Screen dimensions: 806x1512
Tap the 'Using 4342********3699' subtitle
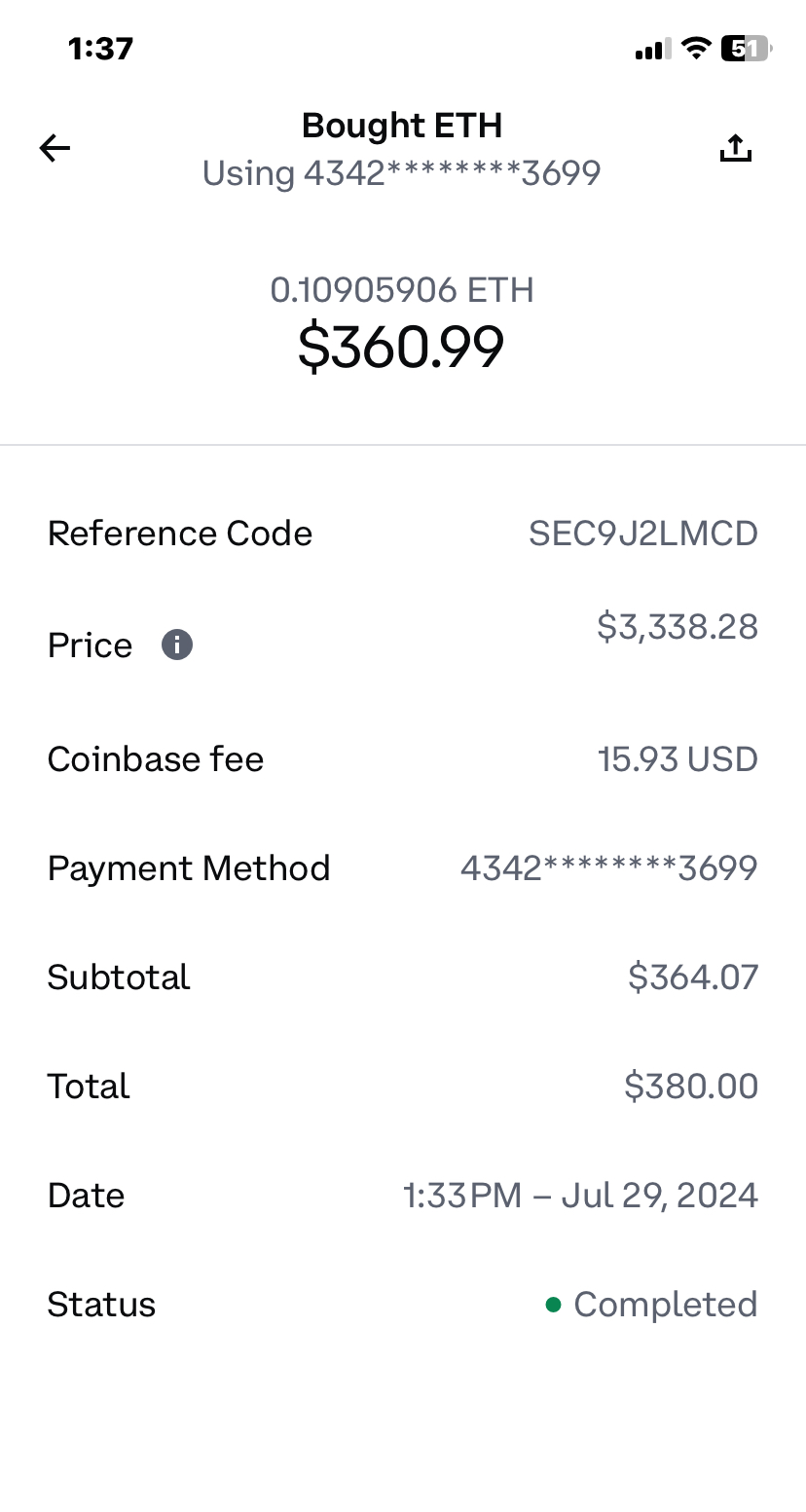click(x=402, y=173)
